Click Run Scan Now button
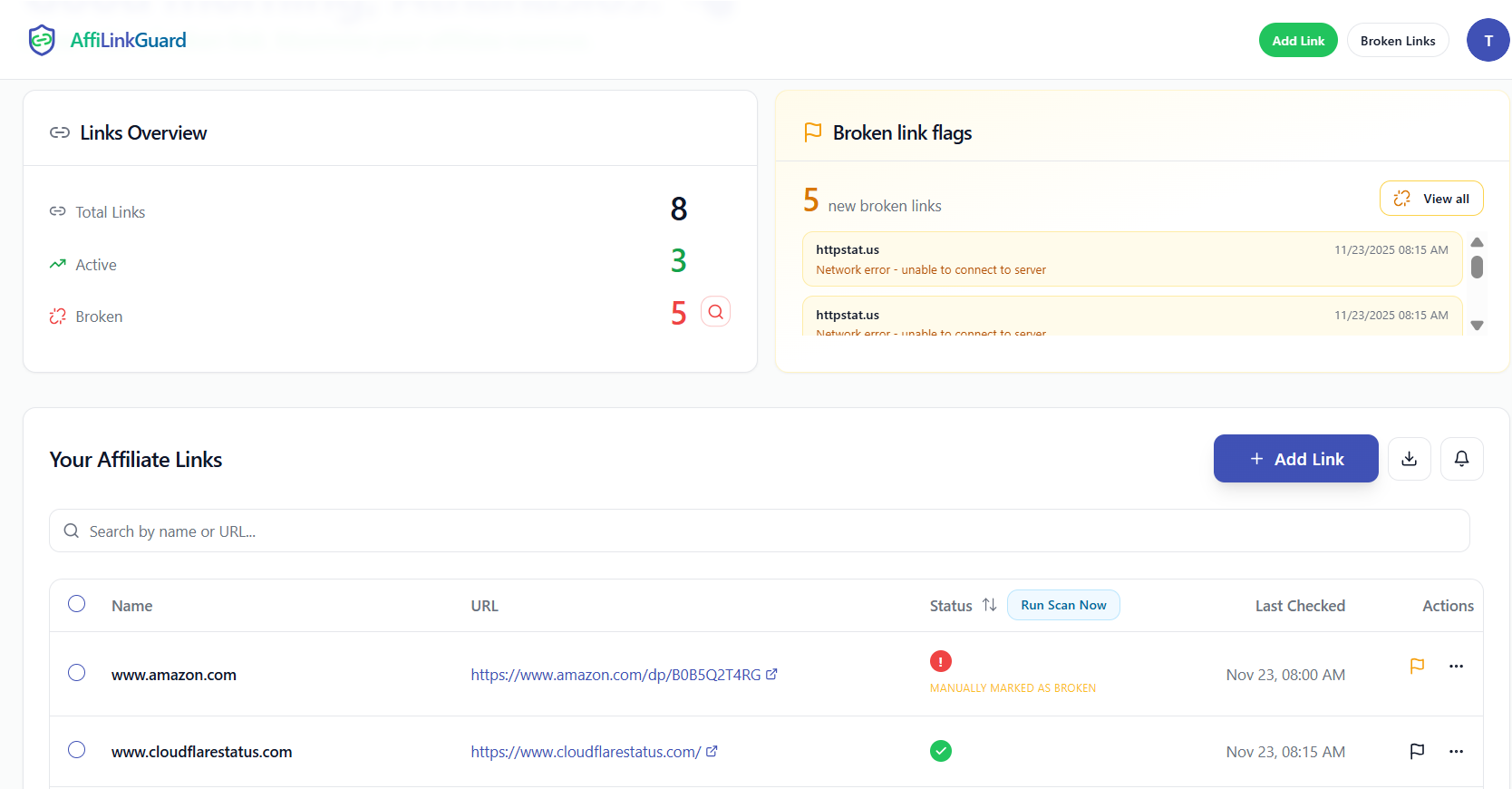1512x789 pixels. pyautogui.click(x=1063, y=605)
